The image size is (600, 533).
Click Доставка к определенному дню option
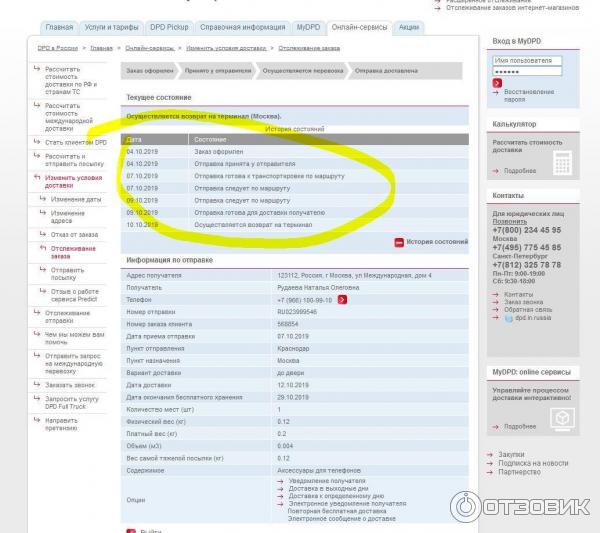(x=336, y=496)
